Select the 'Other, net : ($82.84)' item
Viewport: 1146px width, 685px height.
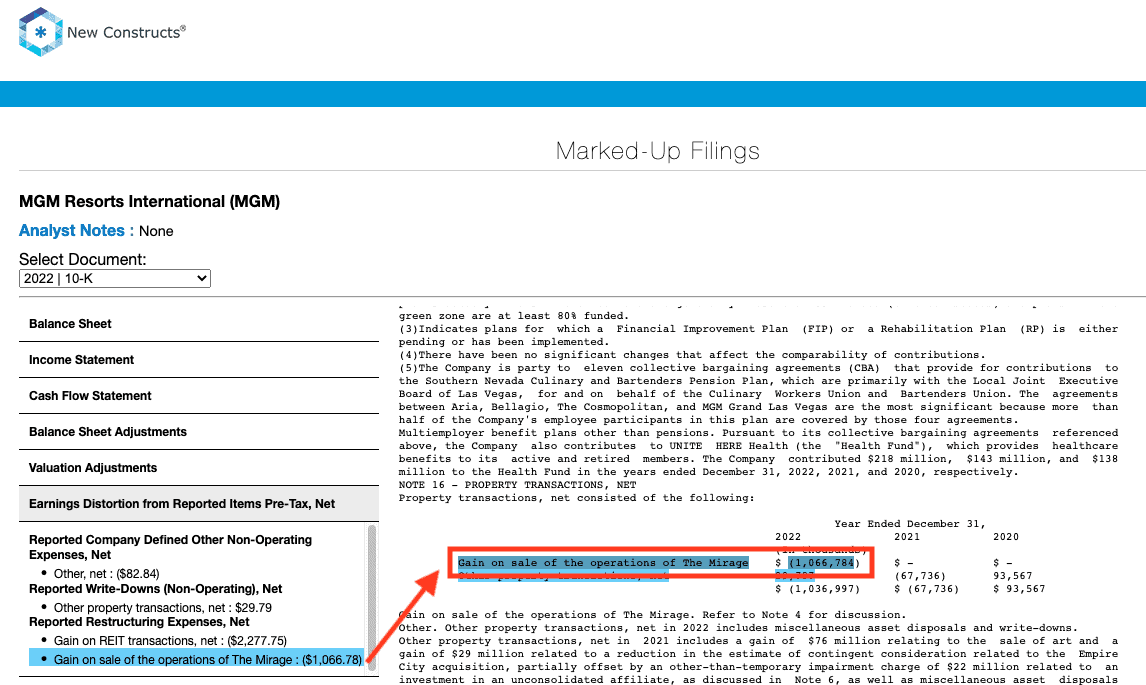[107, 574]
